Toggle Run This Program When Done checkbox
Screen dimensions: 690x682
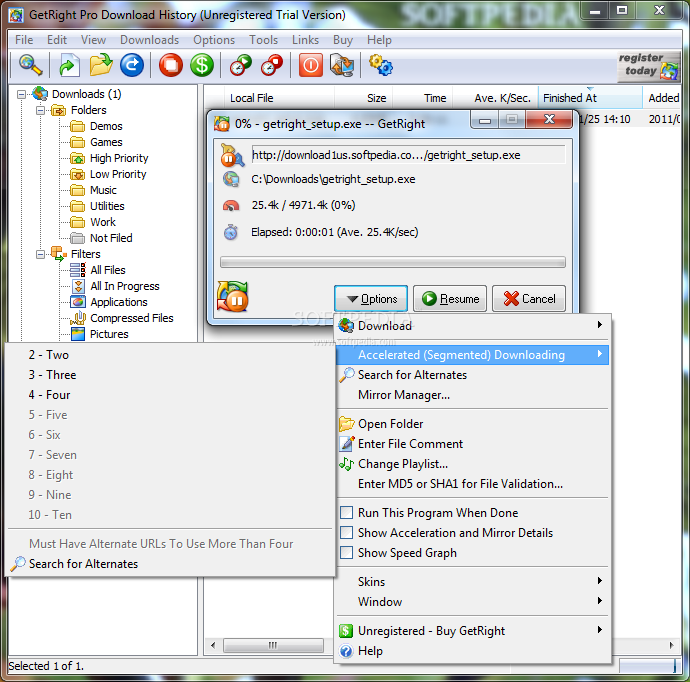click(347, 513)
